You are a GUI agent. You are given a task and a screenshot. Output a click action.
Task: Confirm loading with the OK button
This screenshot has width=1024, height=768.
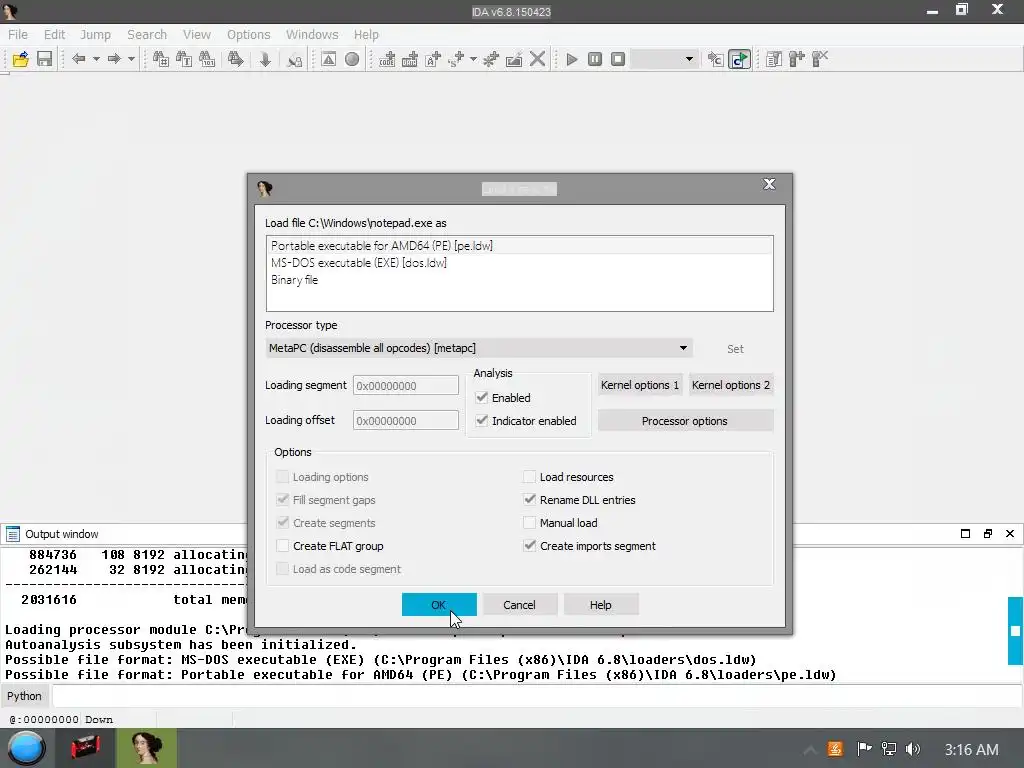(x=439, y=605)
